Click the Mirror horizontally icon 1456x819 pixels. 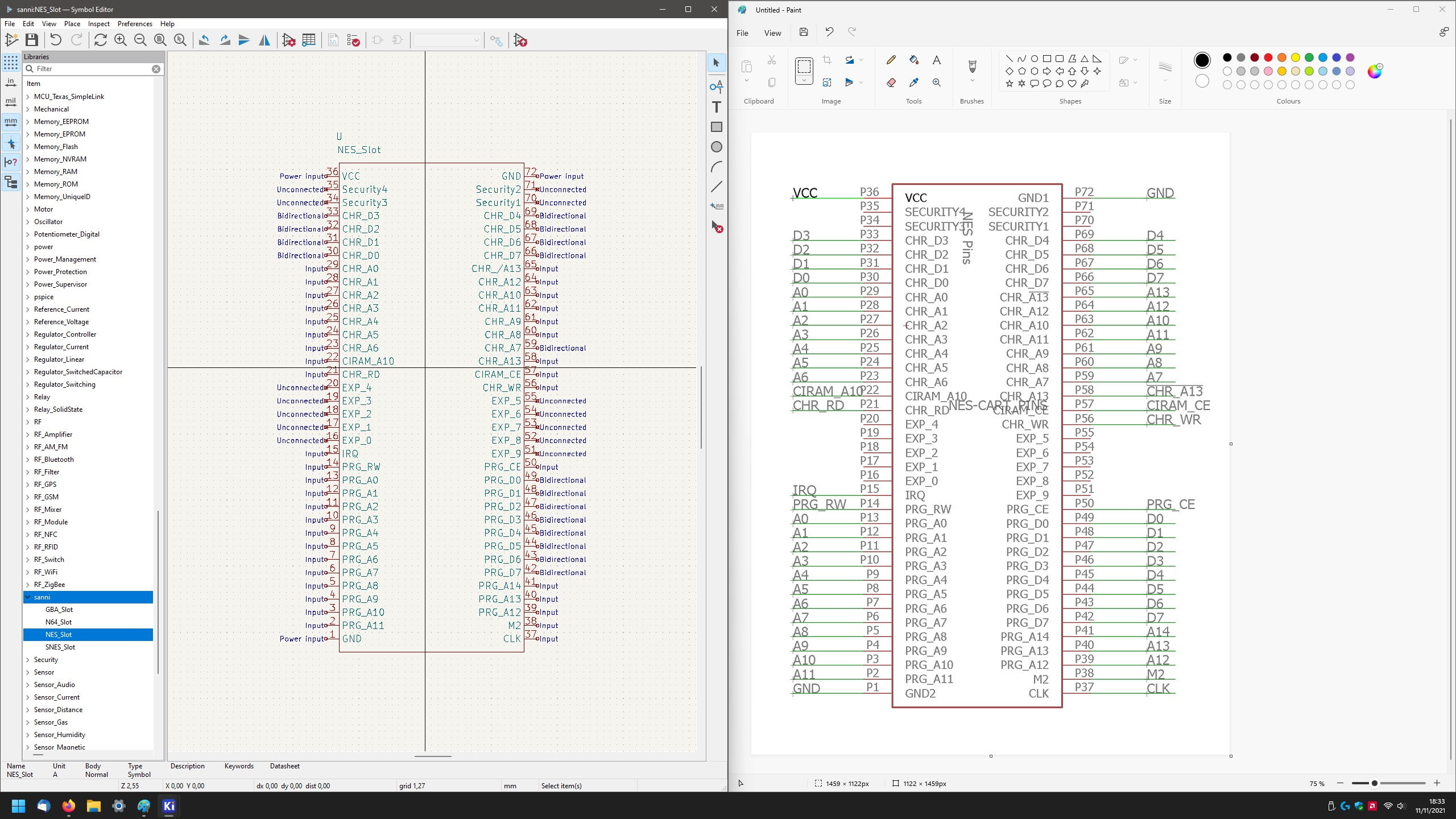click(264, 40)
